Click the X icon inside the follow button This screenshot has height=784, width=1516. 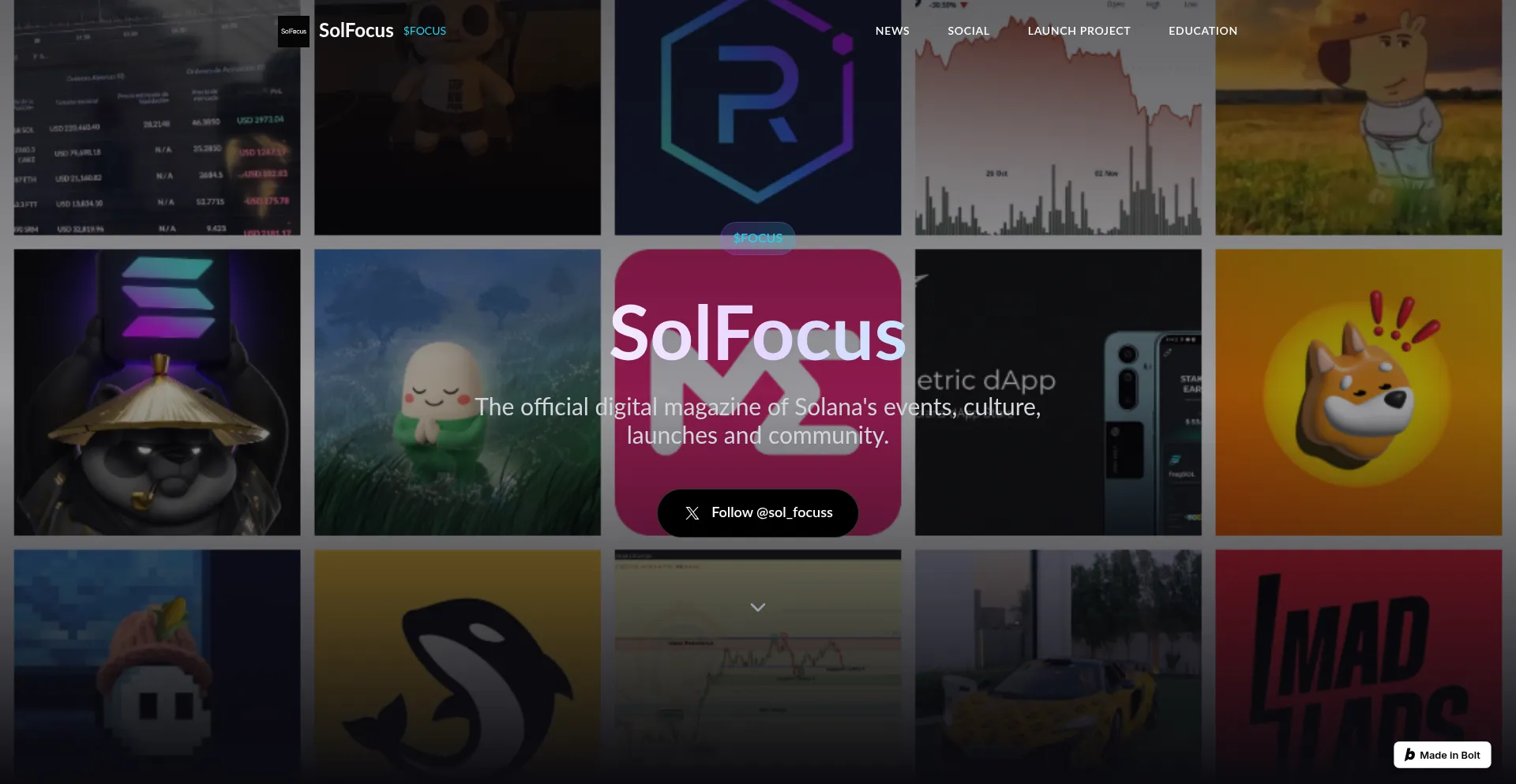692,512
